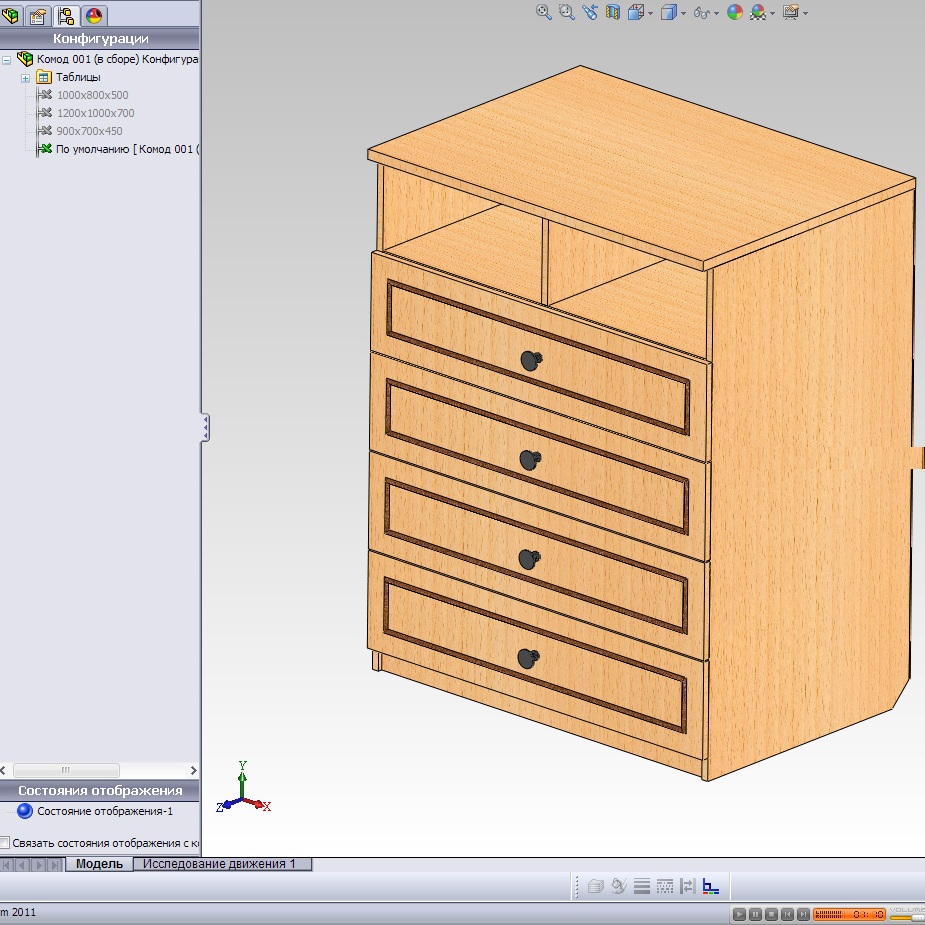Click the Zoom to Fit magnifier icon

544,12
